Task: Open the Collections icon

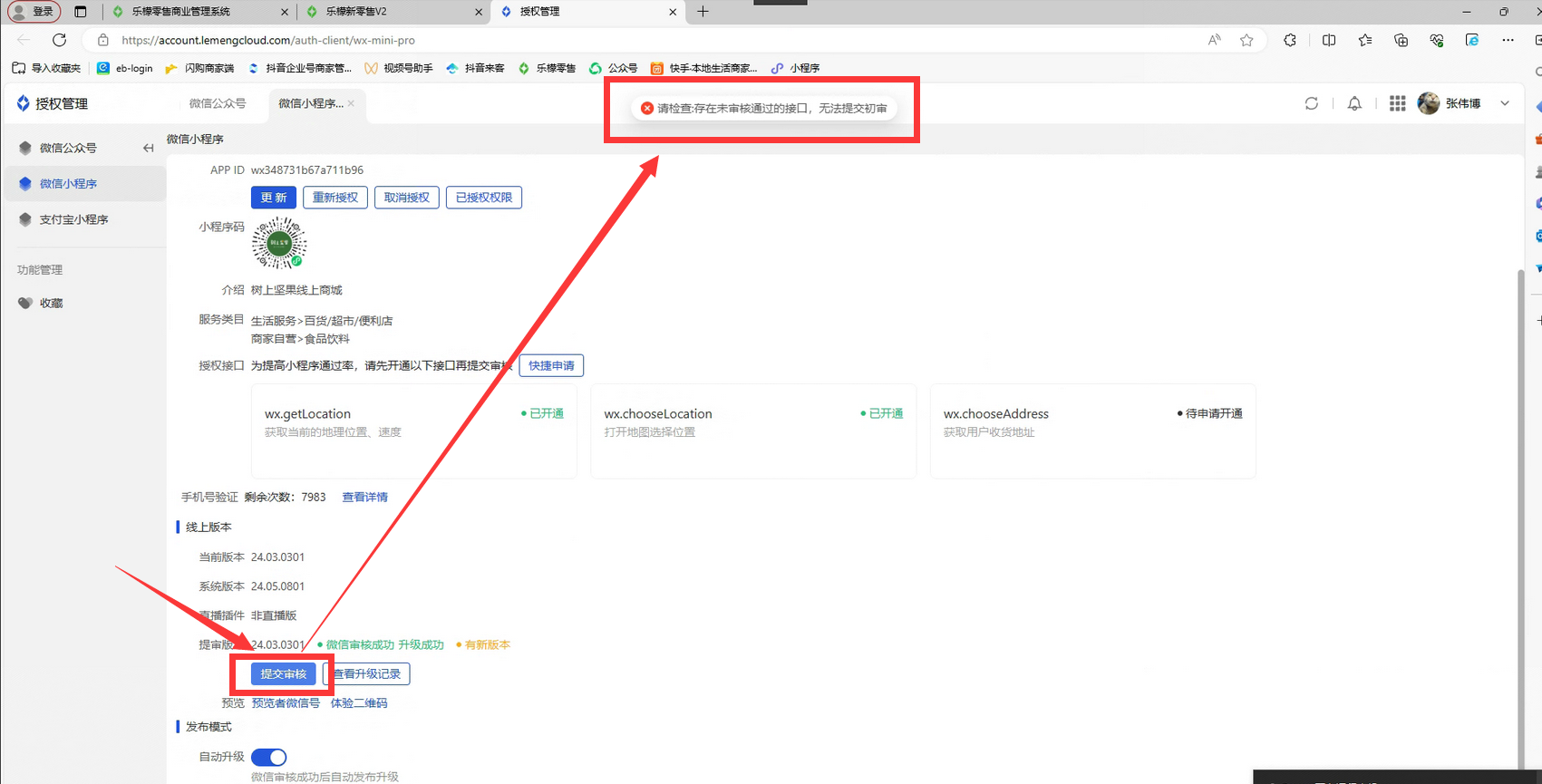Action: pyautogui.click(x=1401, y=40)
